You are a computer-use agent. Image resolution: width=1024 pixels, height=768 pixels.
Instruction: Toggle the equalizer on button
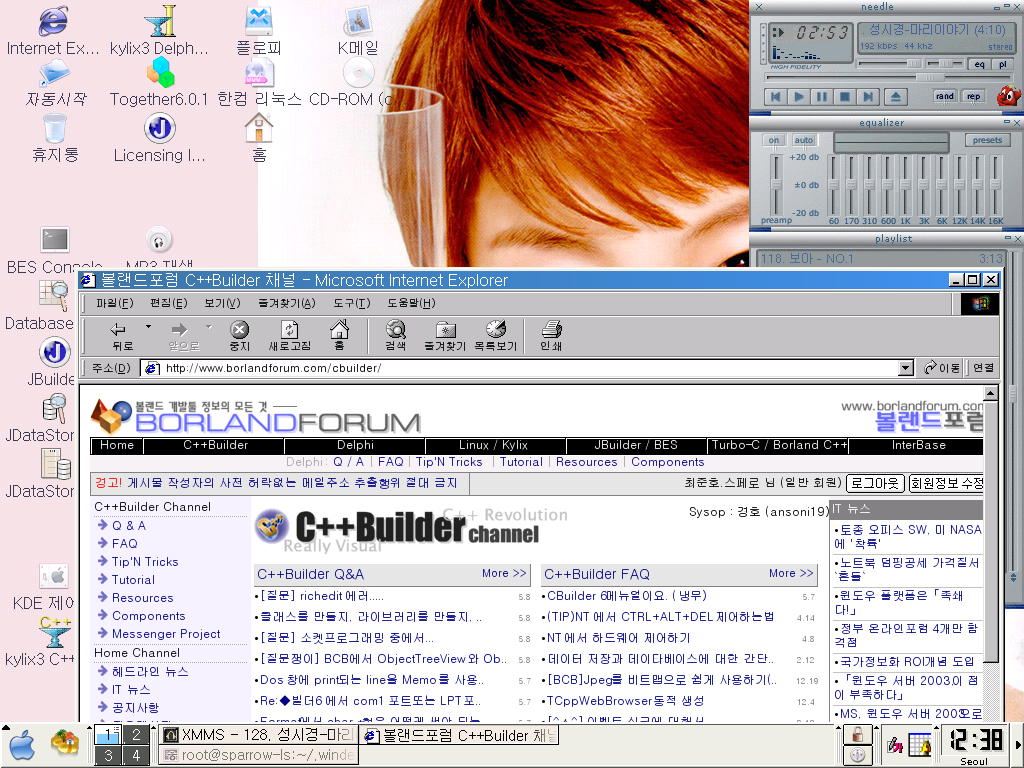tap(774, 140)
